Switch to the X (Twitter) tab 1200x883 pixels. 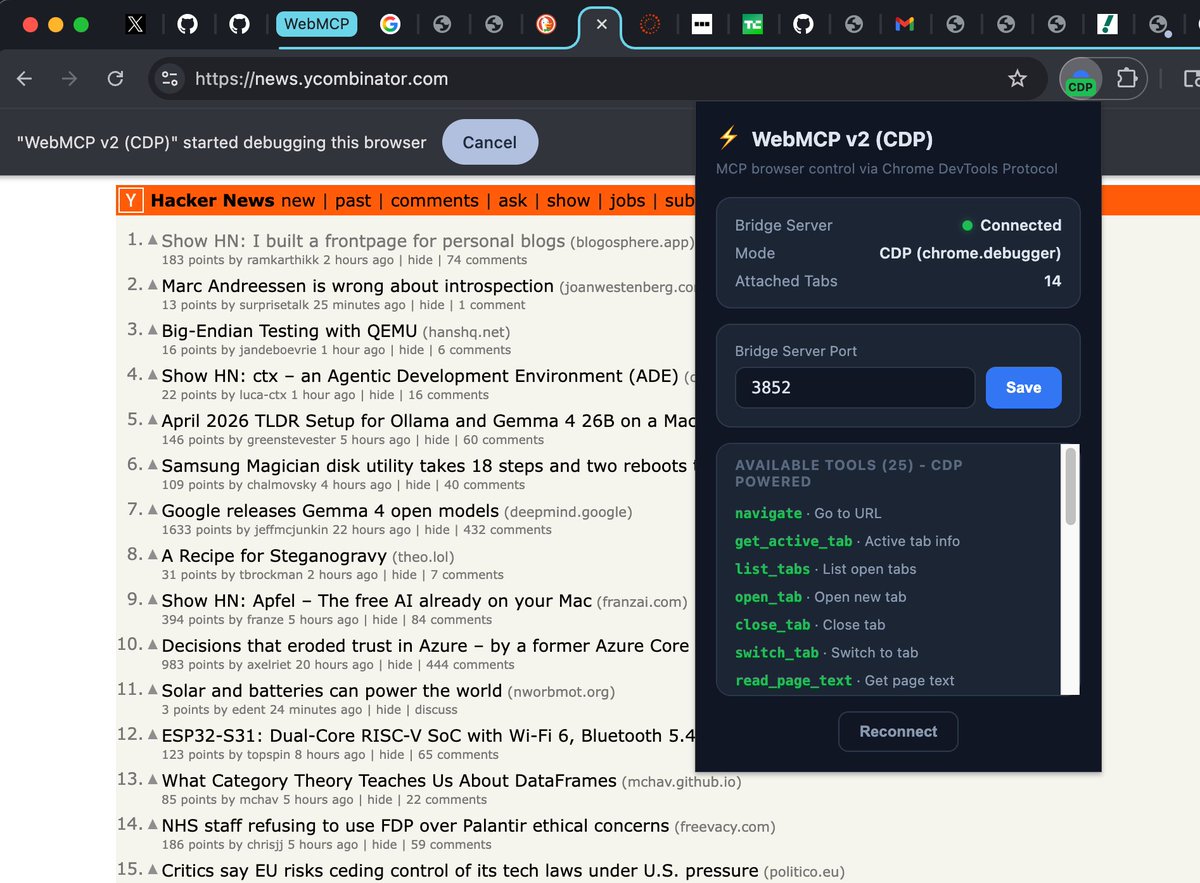click(x=135, y=24)
